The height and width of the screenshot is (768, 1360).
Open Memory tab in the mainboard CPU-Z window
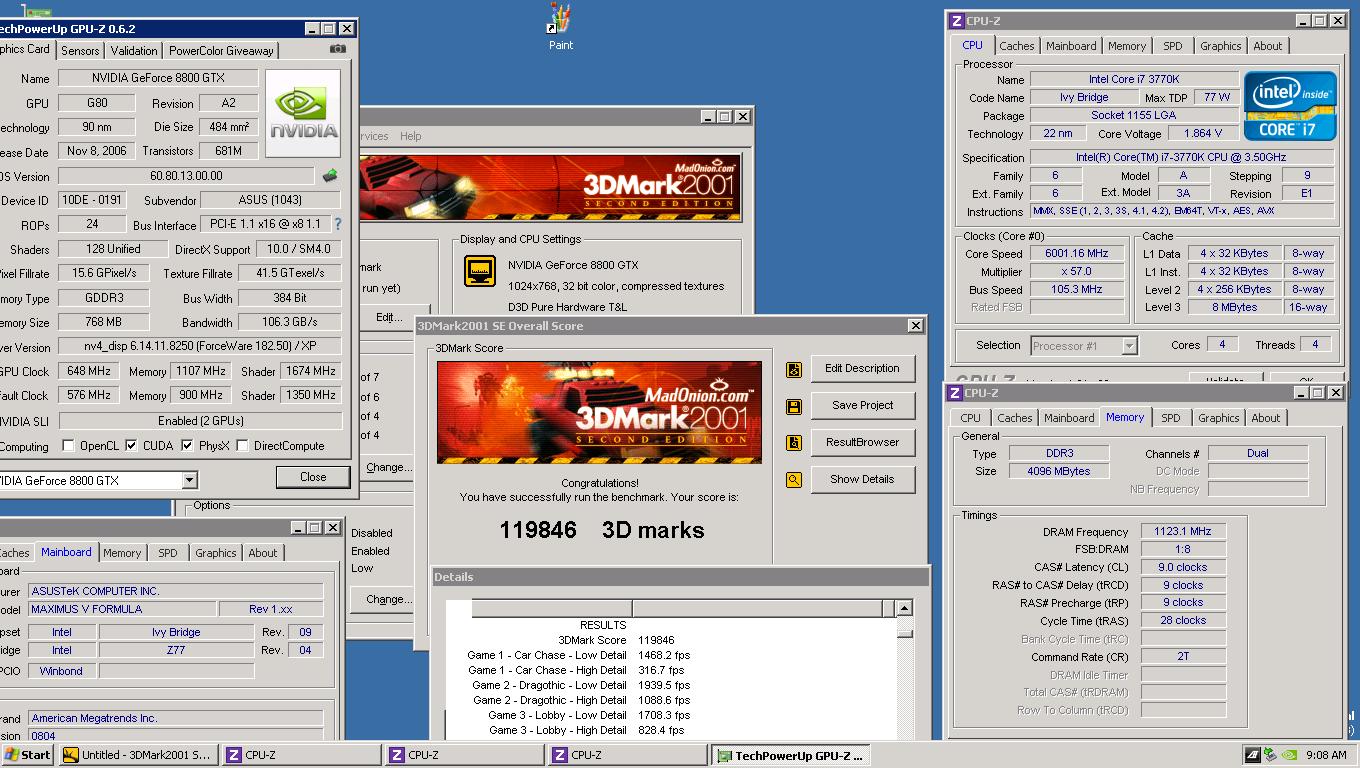[122, 553]
